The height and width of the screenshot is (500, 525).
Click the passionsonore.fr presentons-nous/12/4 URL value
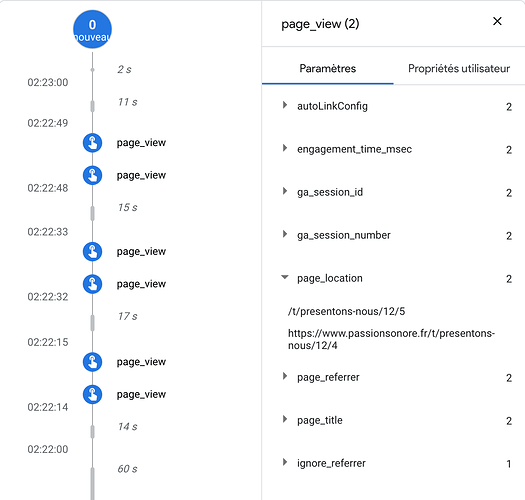point(391,339)
